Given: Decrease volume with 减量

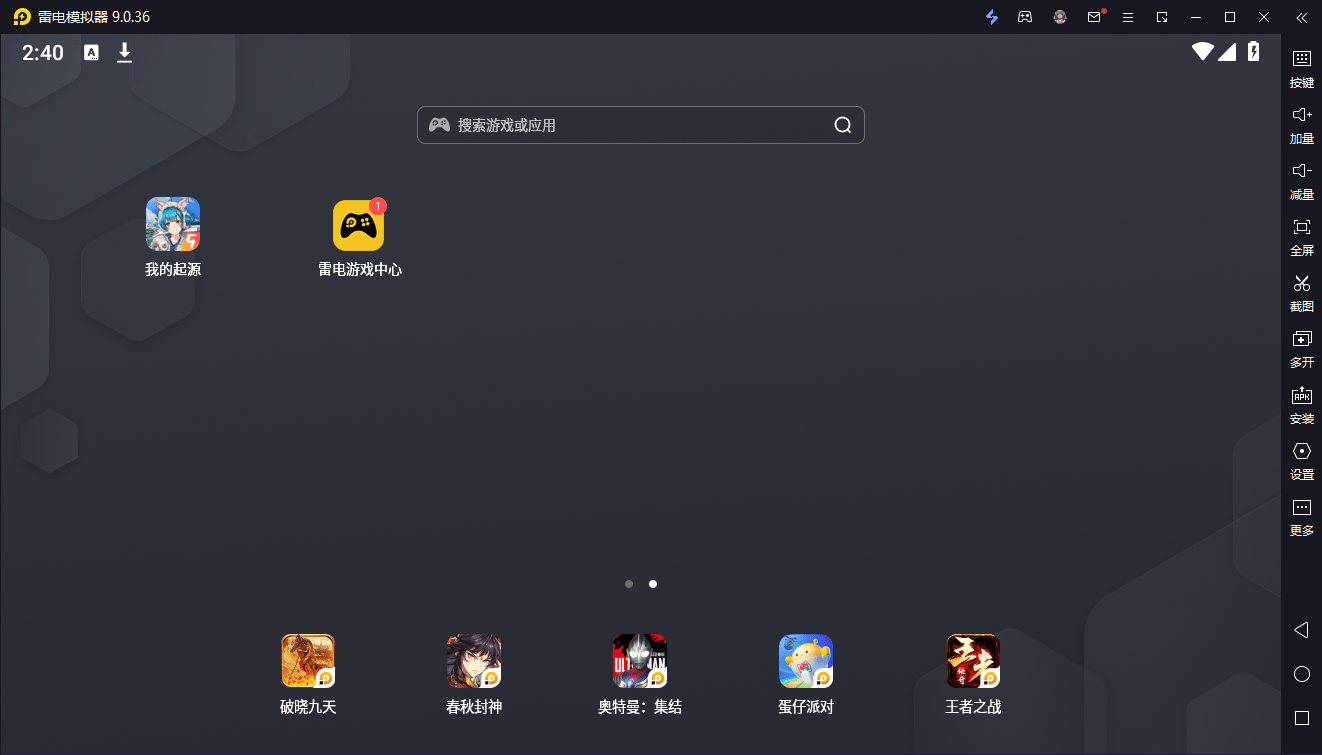Looking at the screenshot, I should point(1302,181).
